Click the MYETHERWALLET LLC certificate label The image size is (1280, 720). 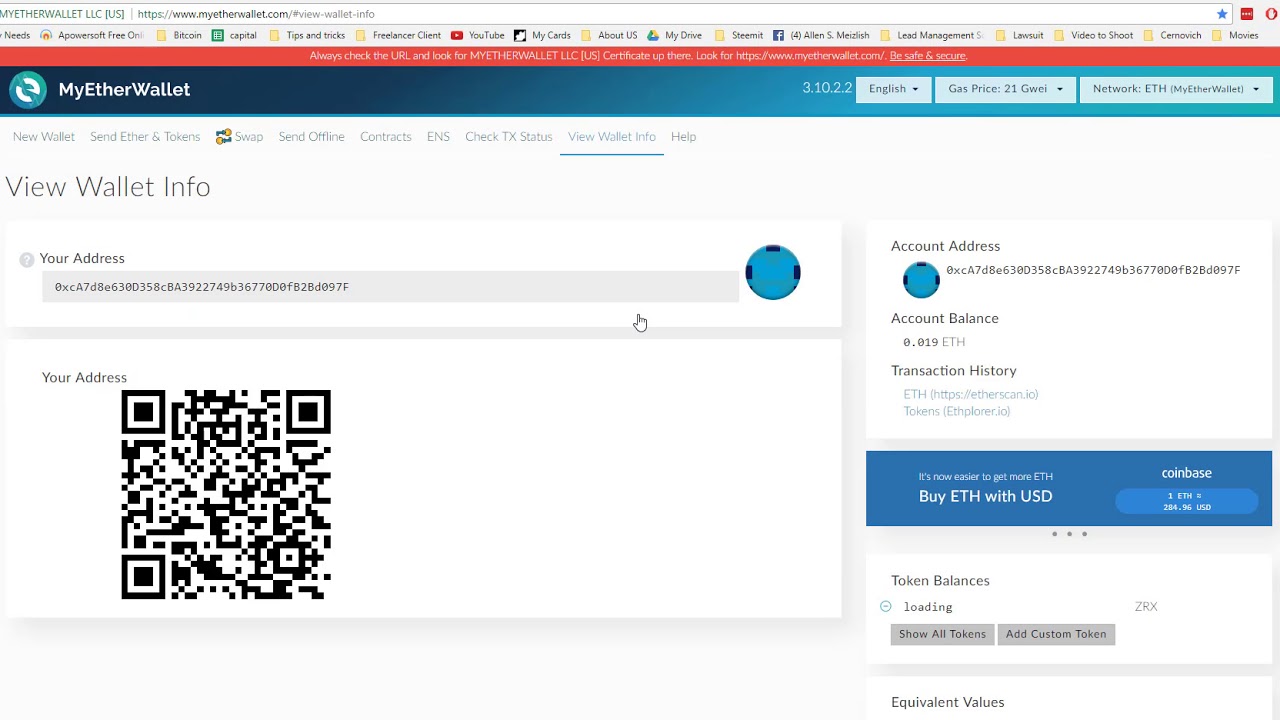tap(62, 14)
